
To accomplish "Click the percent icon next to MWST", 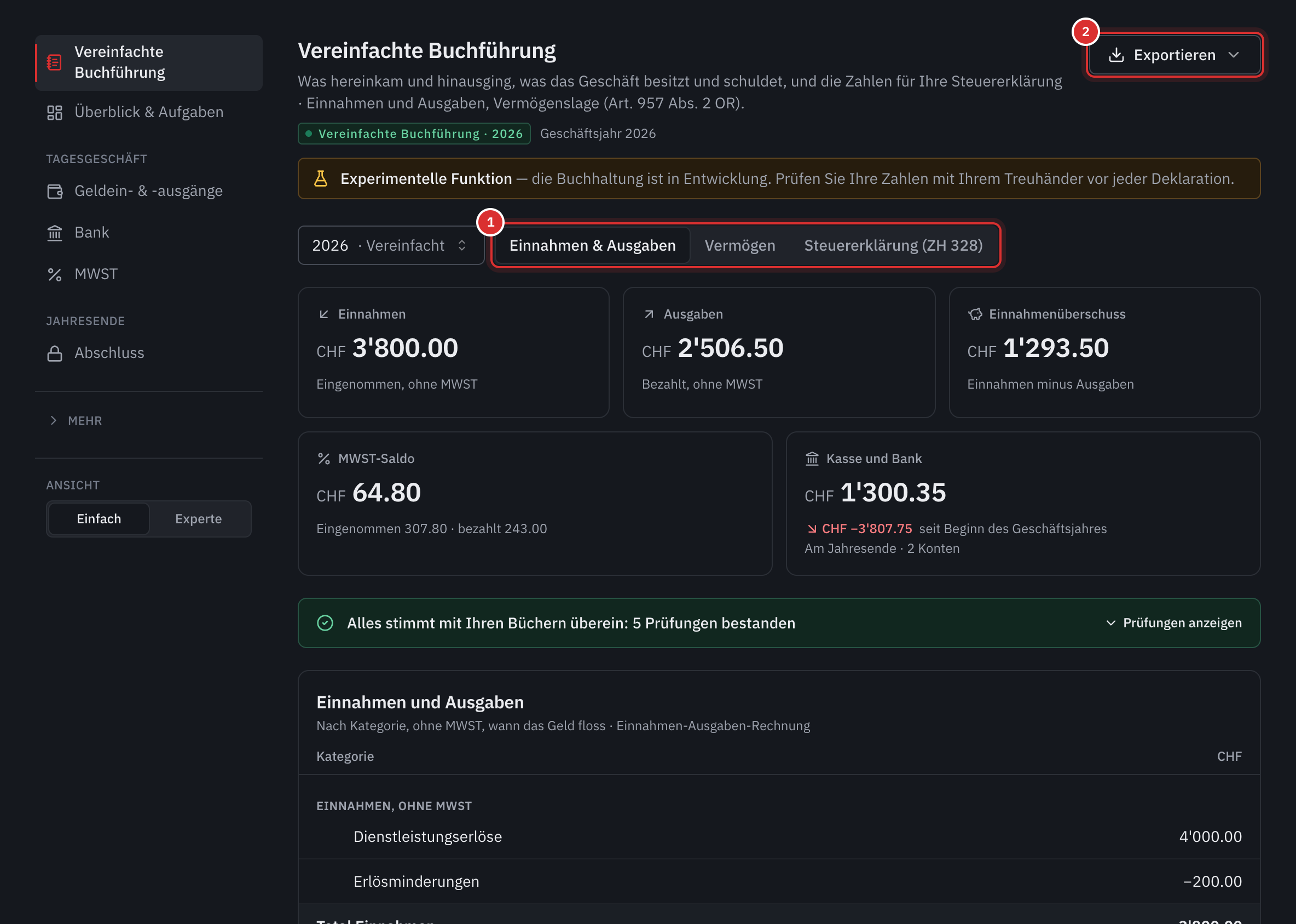I will coord(55,275).
